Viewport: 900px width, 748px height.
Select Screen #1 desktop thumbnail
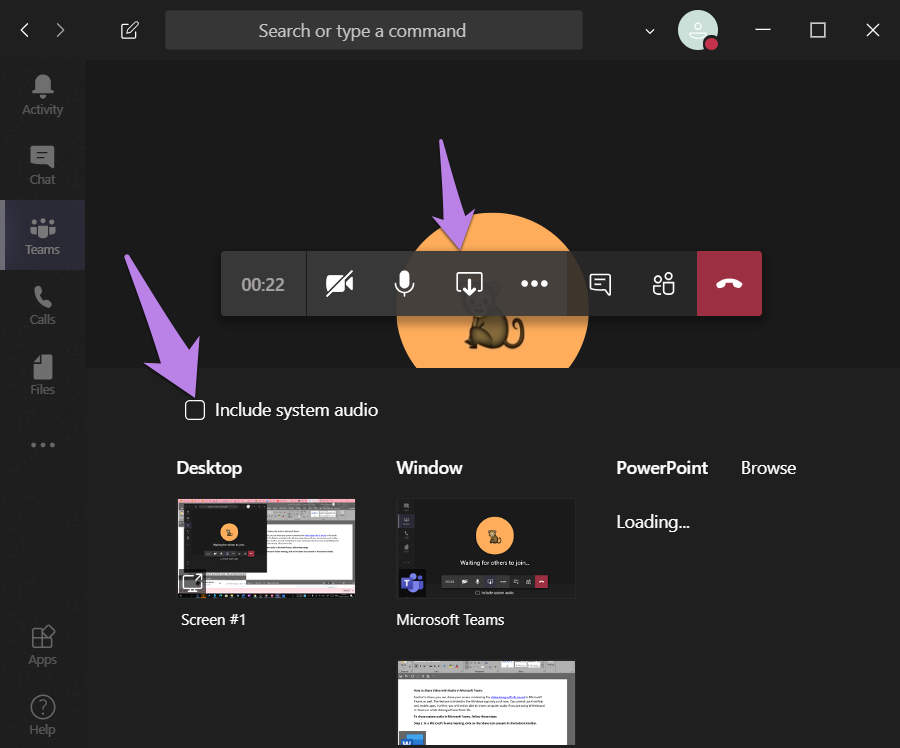[266, 548]
